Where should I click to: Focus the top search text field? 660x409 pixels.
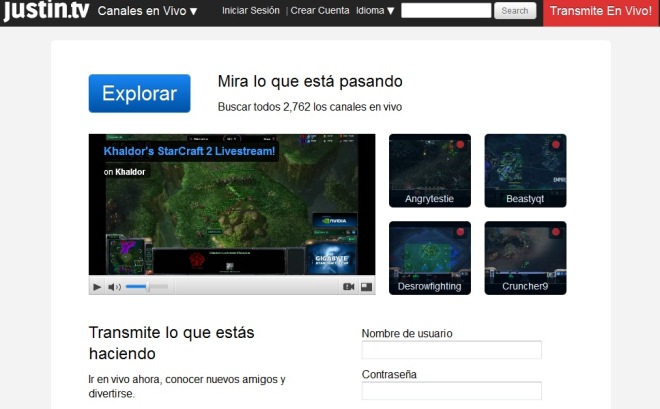[446, 11]
